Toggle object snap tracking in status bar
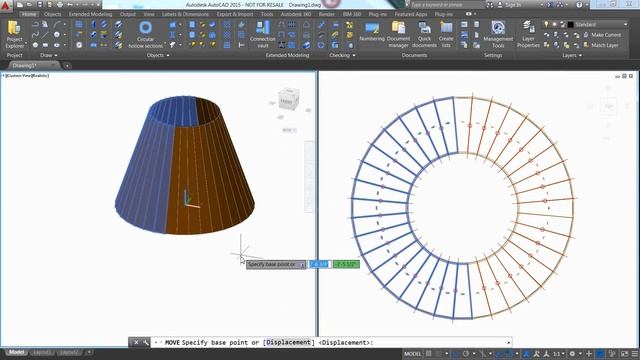640x360 pixels. pos(499,353)
